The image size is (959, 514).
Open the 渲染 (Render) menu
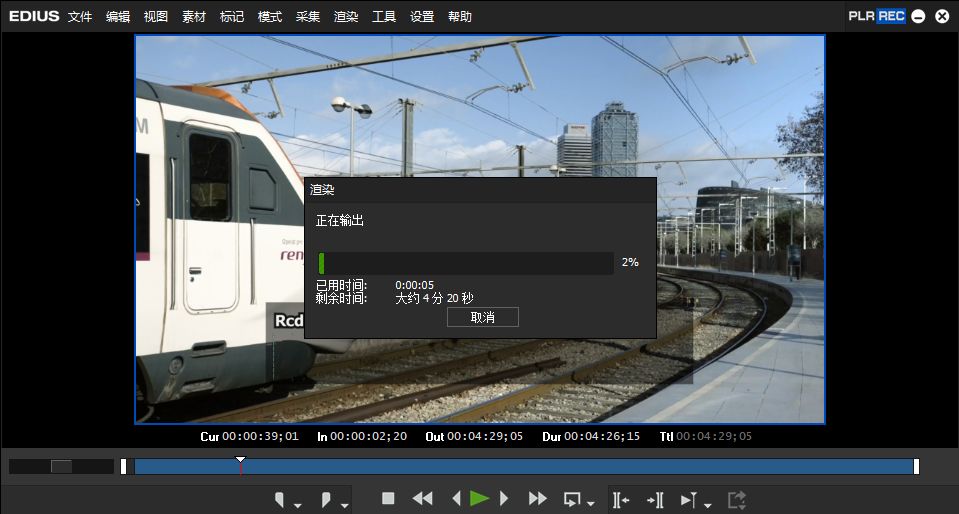(x=346, y=17)
